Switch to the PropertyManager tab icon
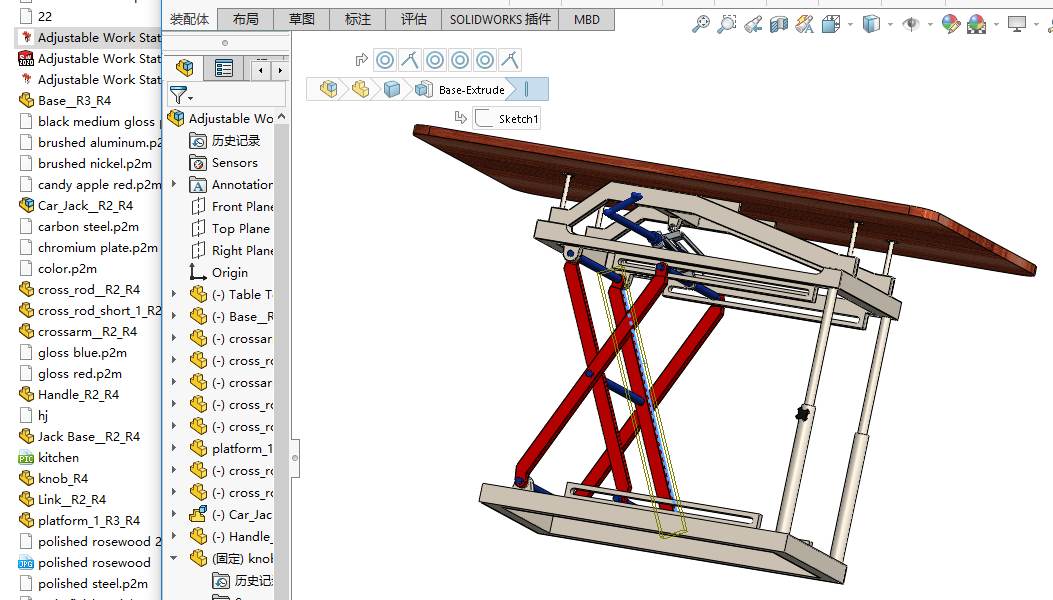The width and height of the screenshot is (1053, 600). 224,68
